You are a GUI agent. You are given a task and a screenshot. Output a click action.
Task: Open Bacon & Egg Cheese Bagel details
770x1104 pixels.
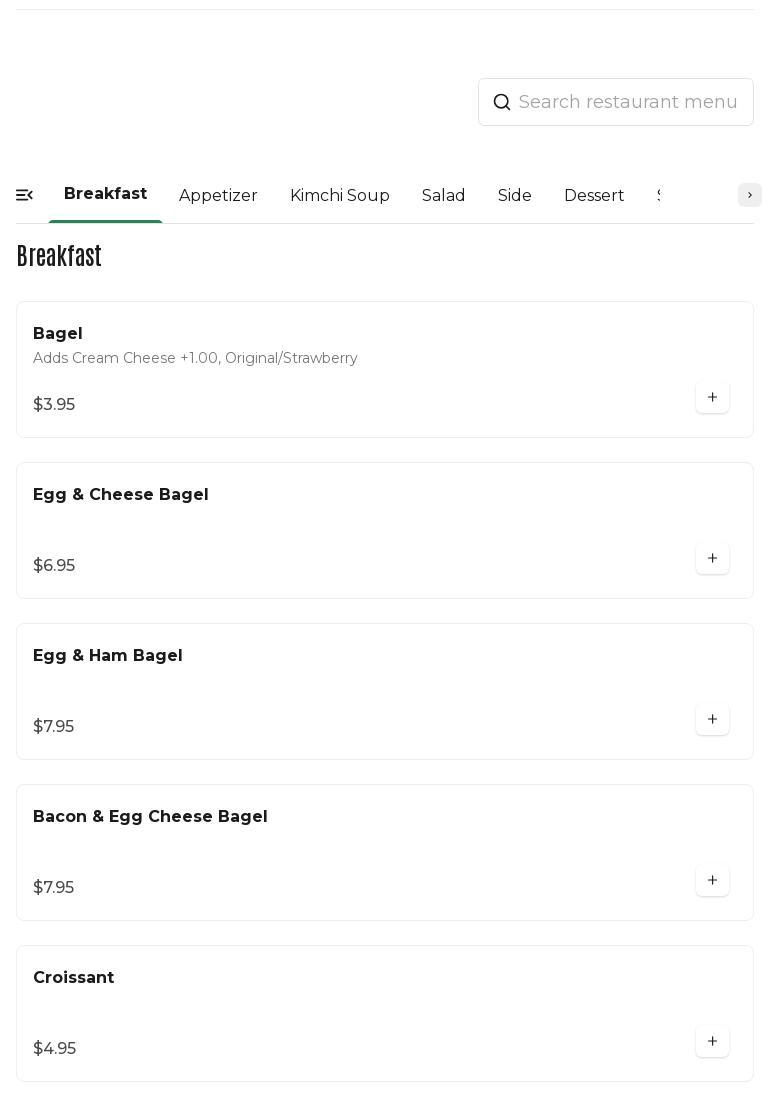coord(150,817)
